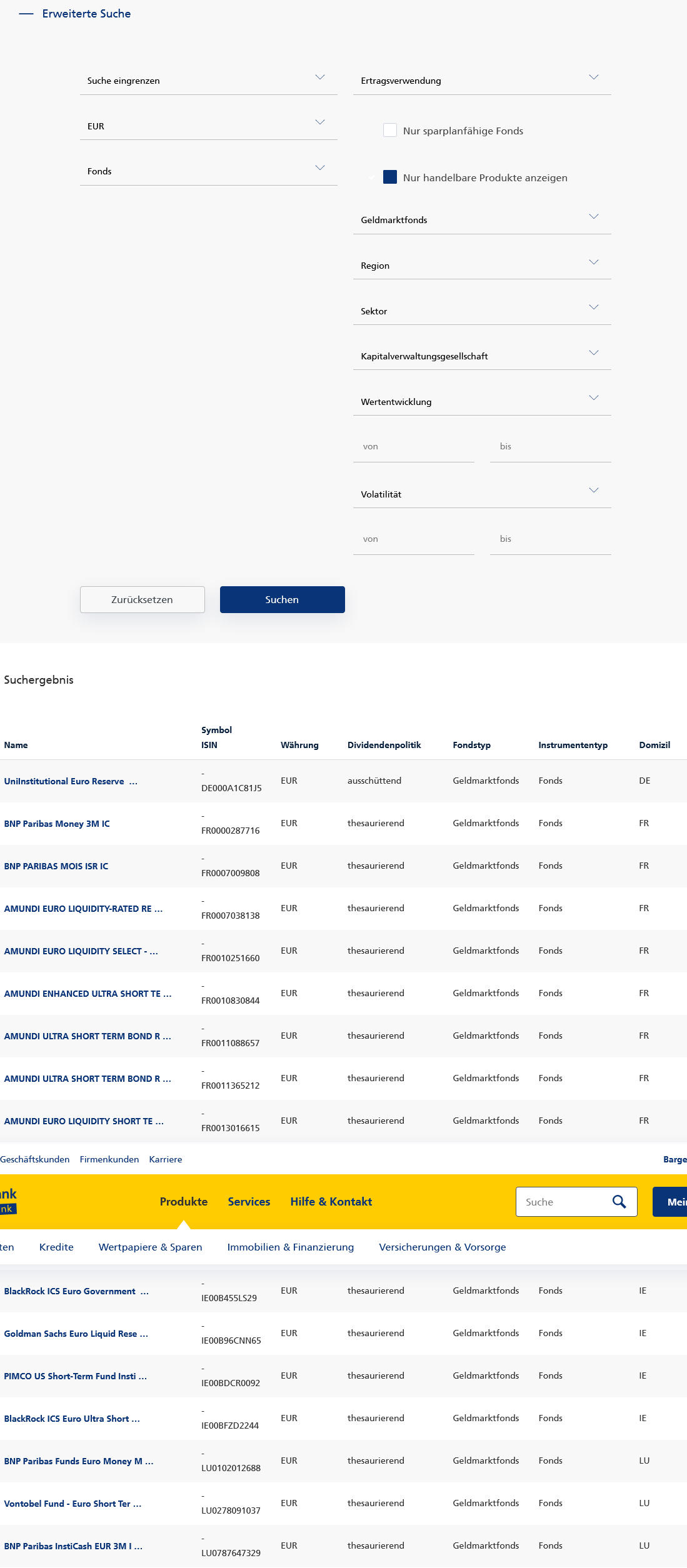Open Vontobel Fund - Euro Short Ter
Viewport: 687px width, 1568px height.
point(73,1504)
